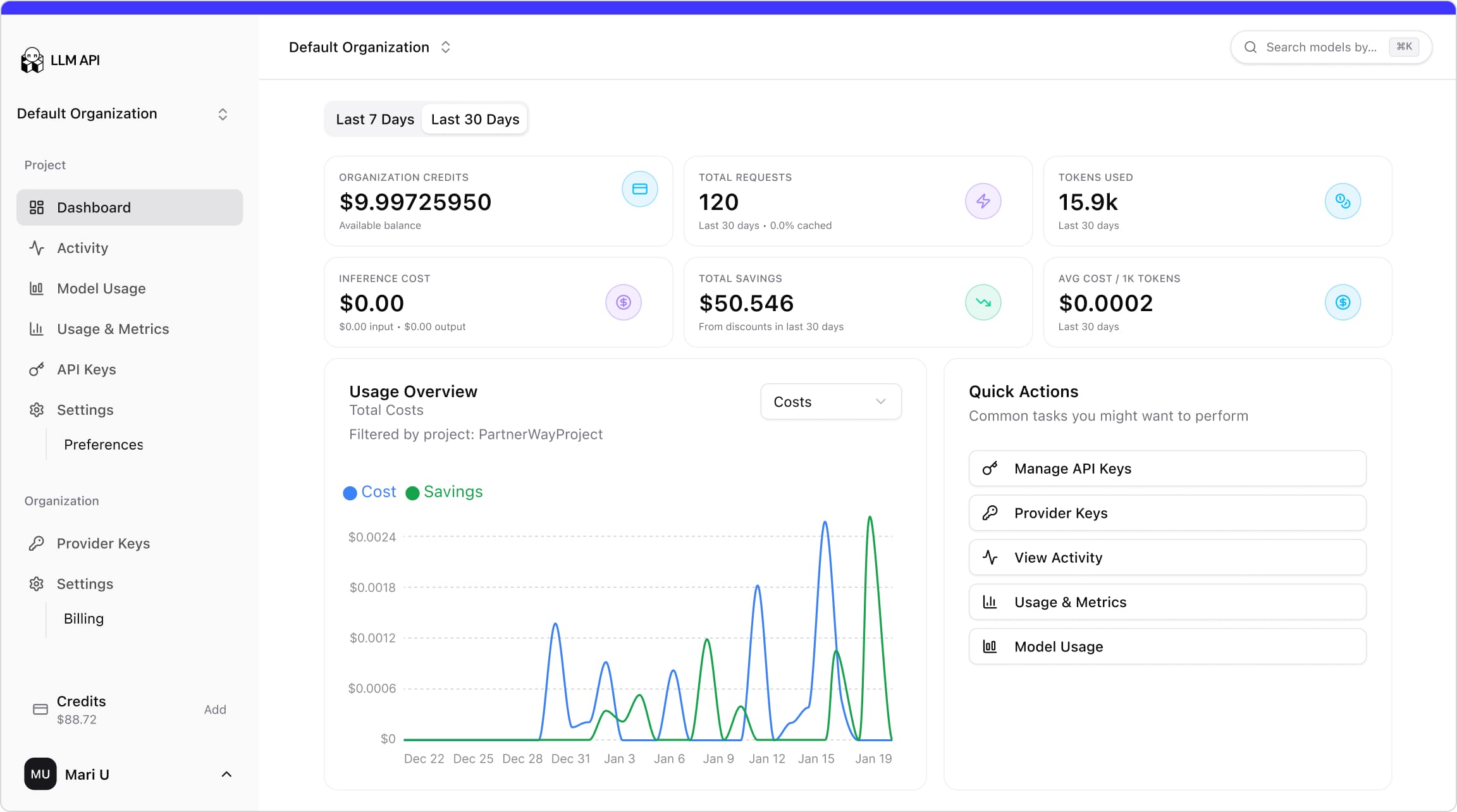
Task: Click the Organization Credits card icon
Action: pyautogui.click(x=639, y=189)
